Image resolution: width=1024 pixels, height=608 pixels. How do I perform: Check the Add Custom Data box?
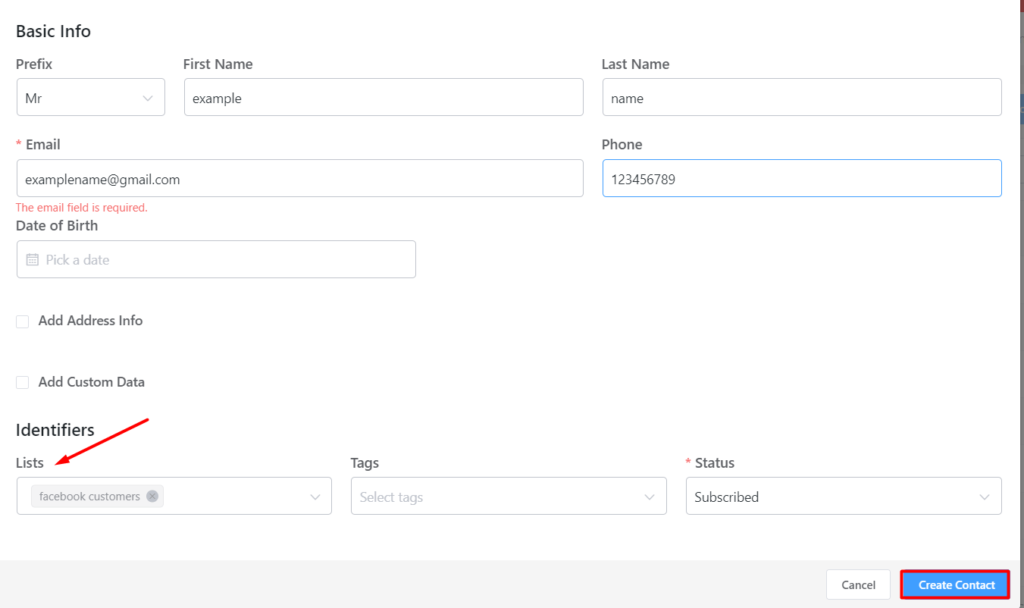22,382
